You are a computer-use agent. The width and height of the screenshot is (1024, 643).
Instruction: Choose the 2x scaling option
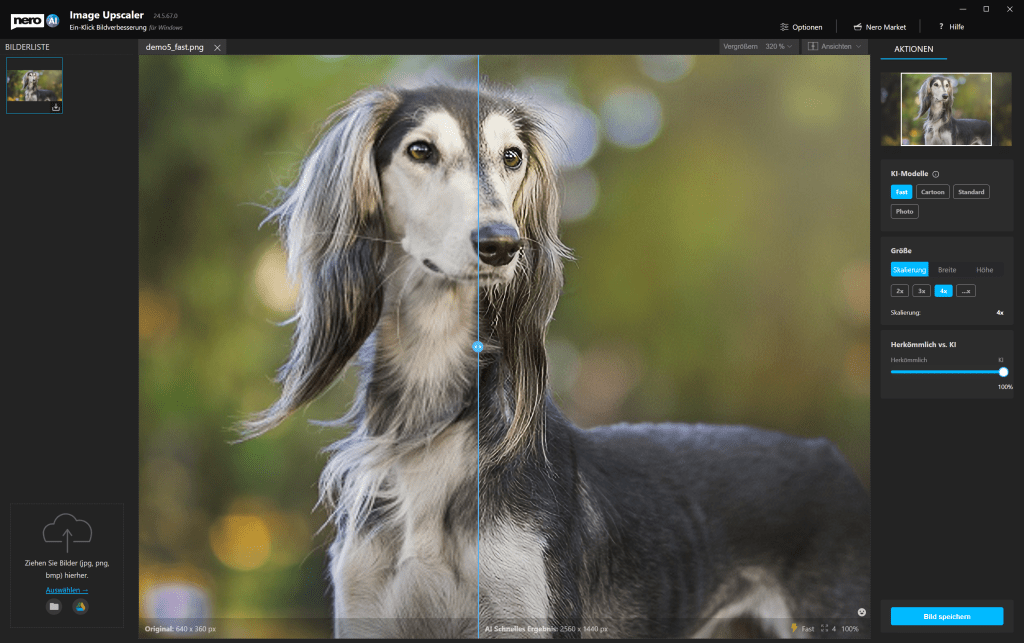[x=900, y=291]
